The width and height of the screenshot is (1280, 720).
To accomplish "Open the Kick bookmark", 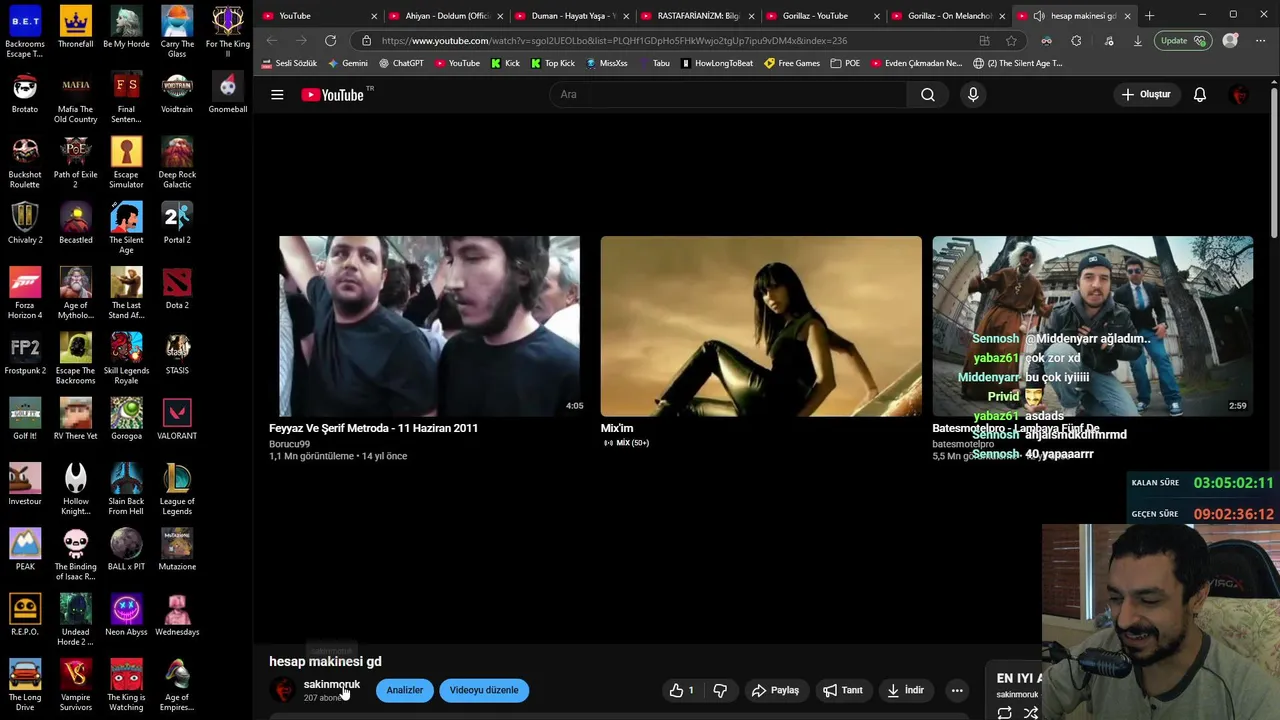I will (505, 63).
